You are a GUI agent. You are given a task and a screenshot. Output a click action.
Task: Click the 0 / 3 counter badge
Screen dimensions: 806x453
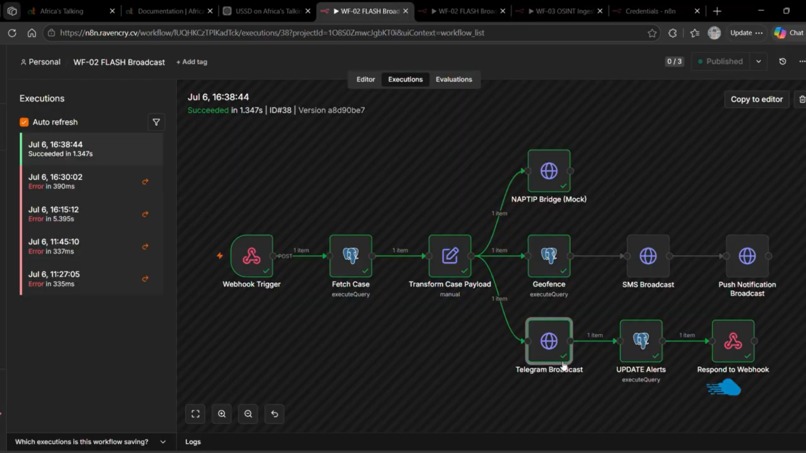(674, 61)
